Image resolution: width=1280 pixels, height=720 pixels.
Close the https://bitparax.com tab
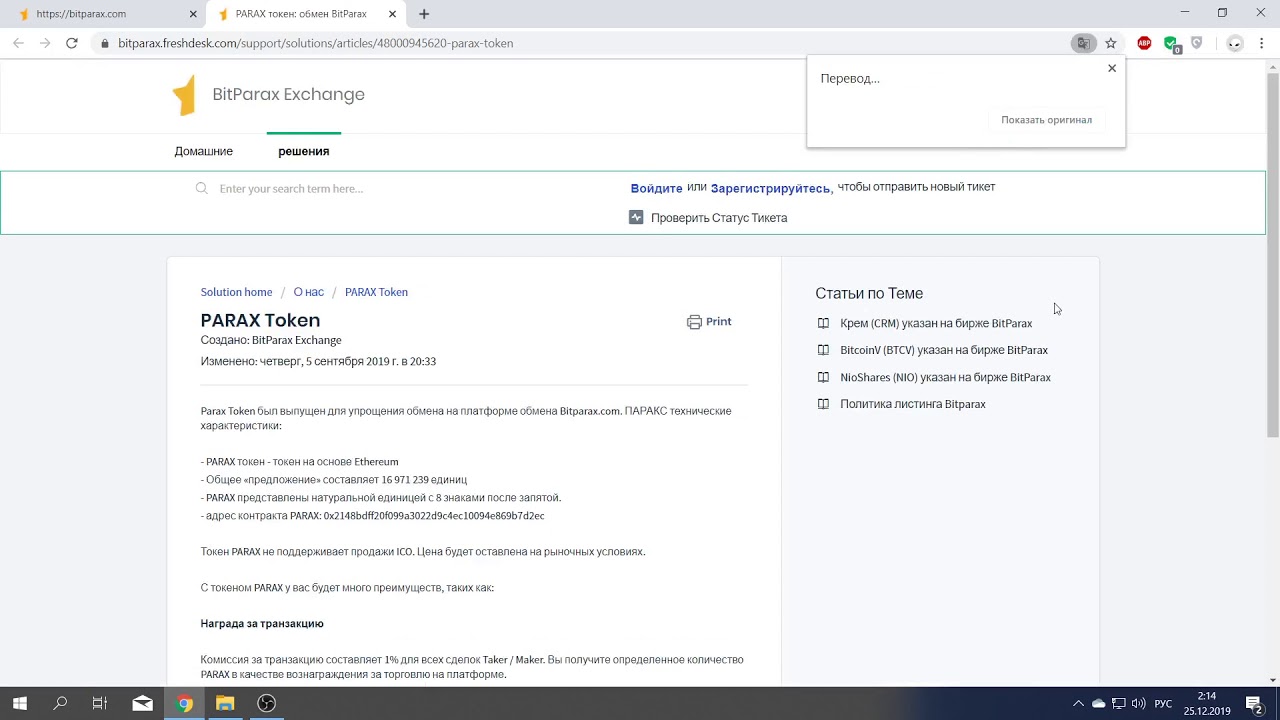[193, 14]
